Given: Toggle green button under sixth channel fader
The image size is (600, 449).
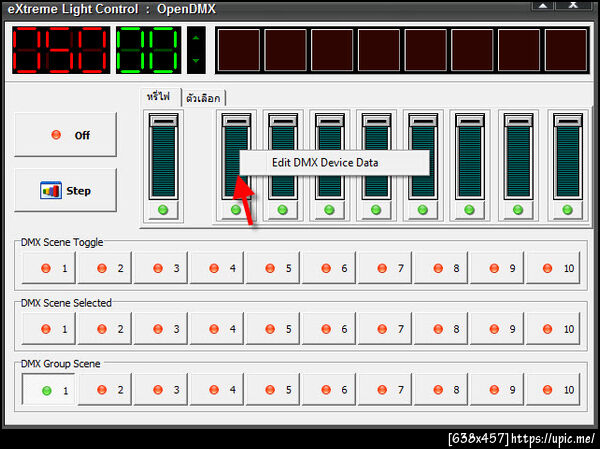Looking at the screenshot, I should click(x=470, y=210).
